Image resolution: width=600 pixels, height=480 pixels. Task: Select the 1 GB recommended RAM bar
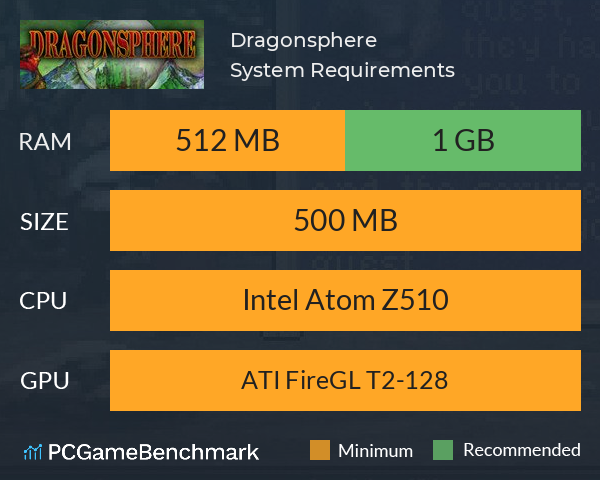[x=463, y=140]
